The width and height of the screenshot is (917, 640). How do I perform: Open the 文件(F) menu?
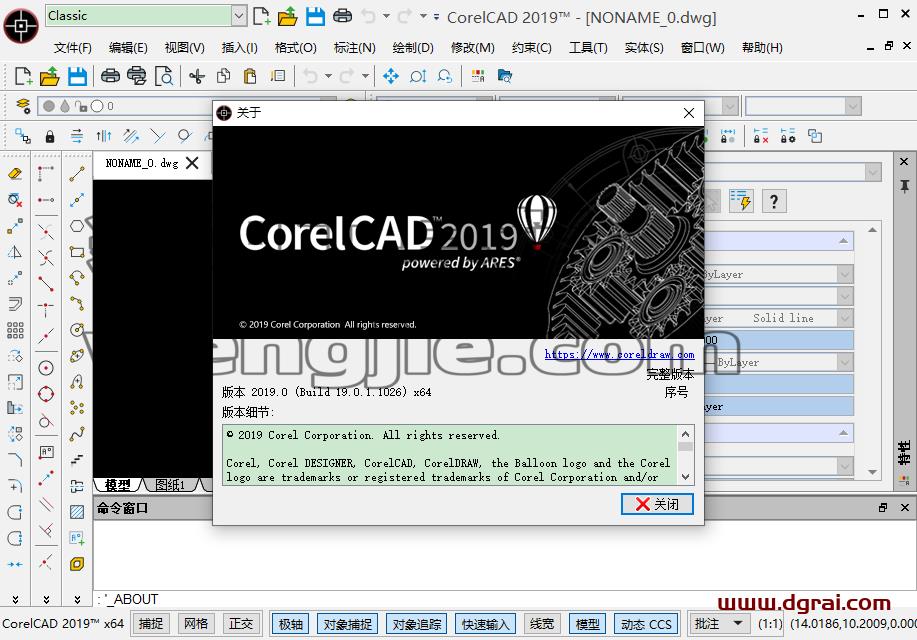click(x=73, y=48)
